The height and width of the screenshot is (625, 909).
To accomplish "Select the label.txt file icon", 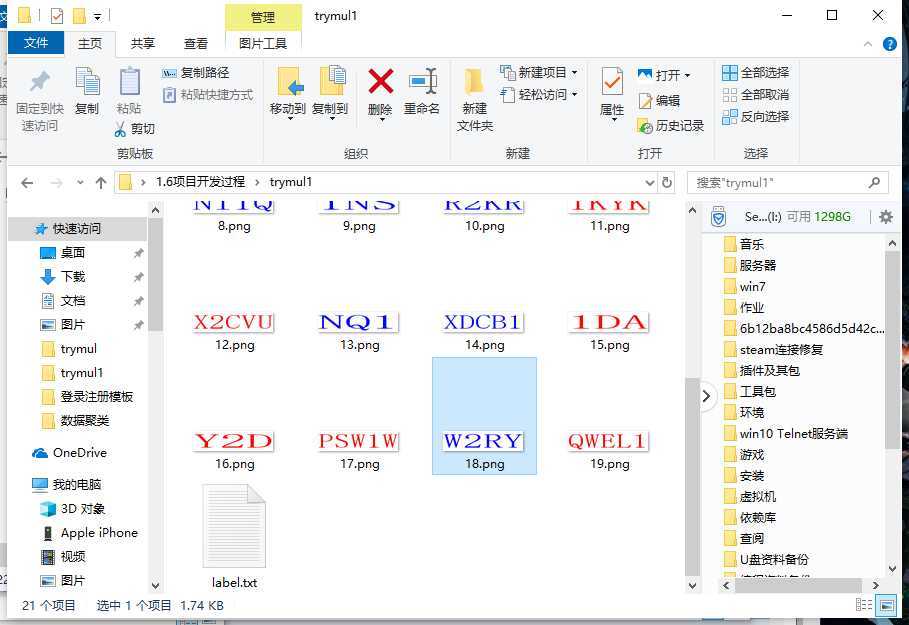I will pyautogui.click(x=234, y=526).
